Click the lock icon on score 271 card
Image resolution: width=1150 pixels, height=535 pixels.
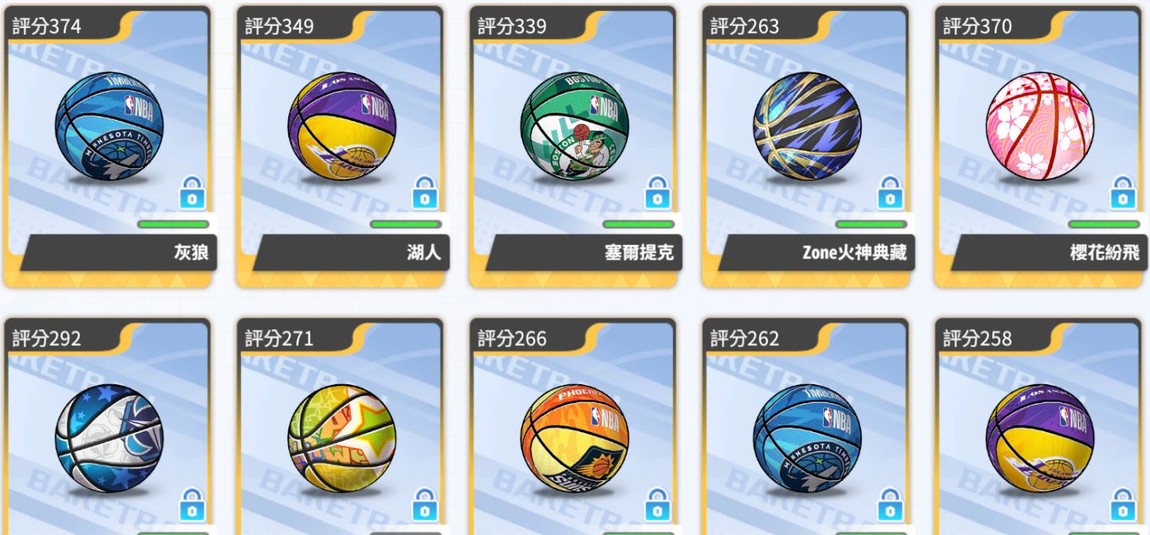tap(425, 506)
